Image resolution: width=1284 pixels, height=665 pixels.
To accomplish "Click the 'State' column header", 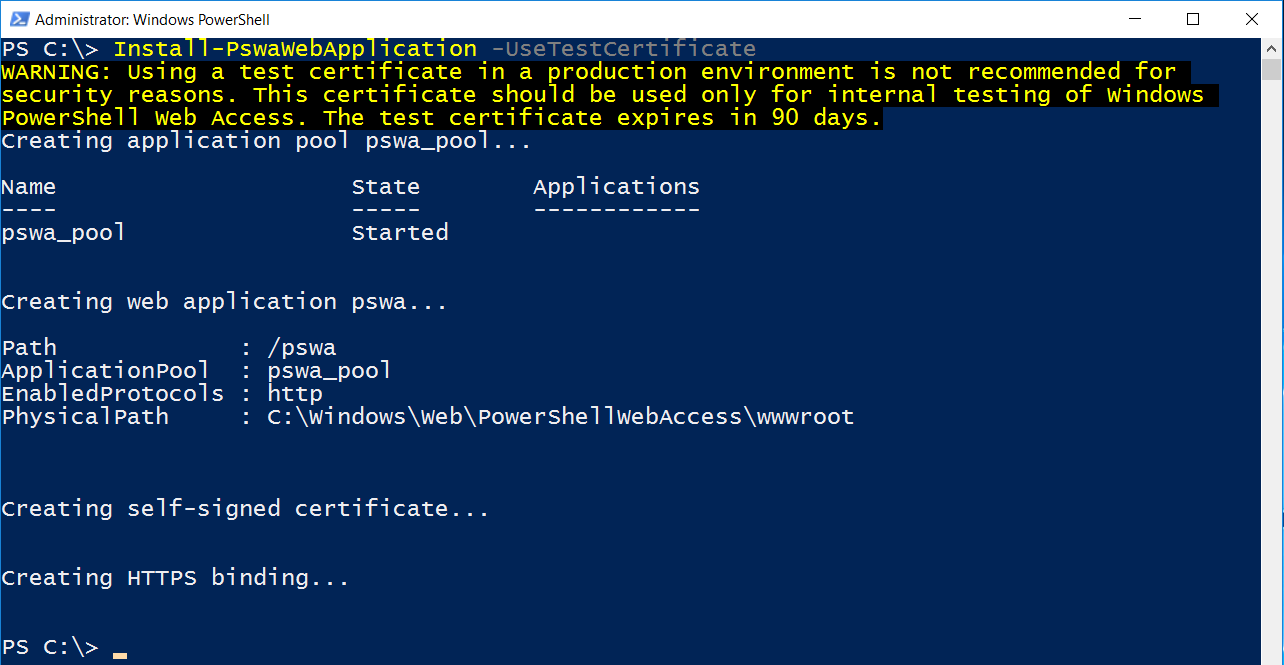I will [x=386, y=187].
